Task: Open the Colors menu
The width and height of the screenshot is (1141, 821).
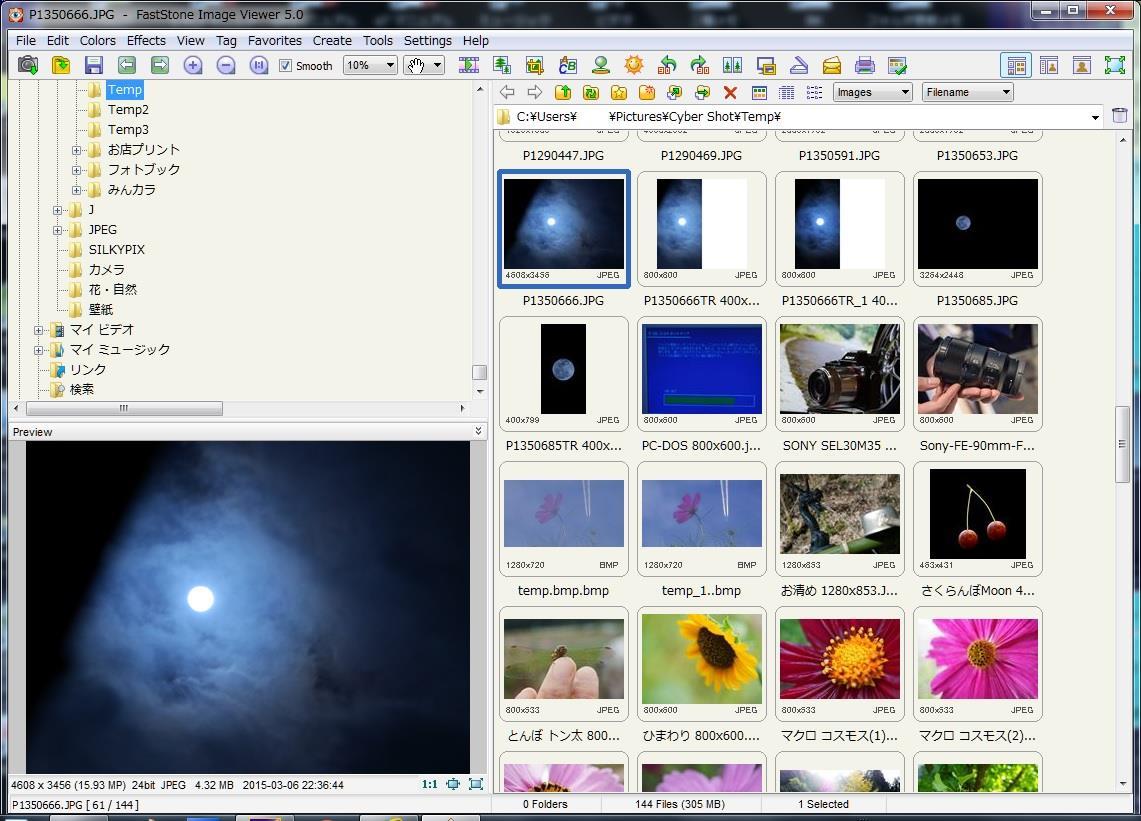Action: tap(98, 41)
